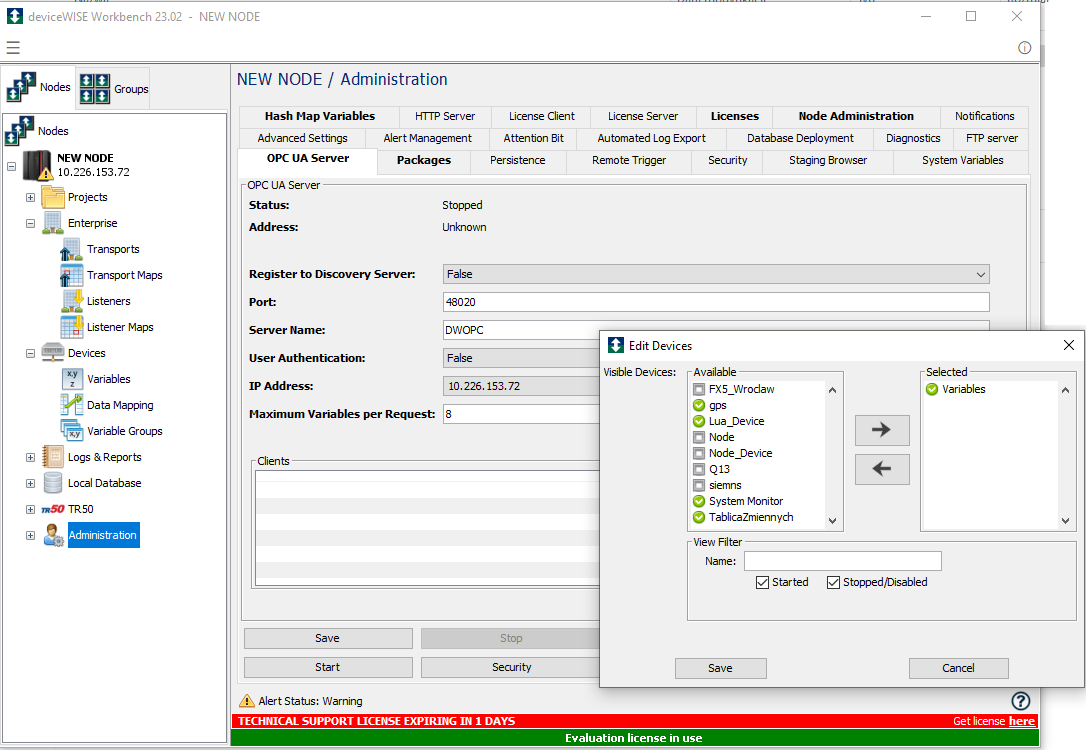
Task: Toggle the siemns device checkbox
Action: [x=699, y=485]
